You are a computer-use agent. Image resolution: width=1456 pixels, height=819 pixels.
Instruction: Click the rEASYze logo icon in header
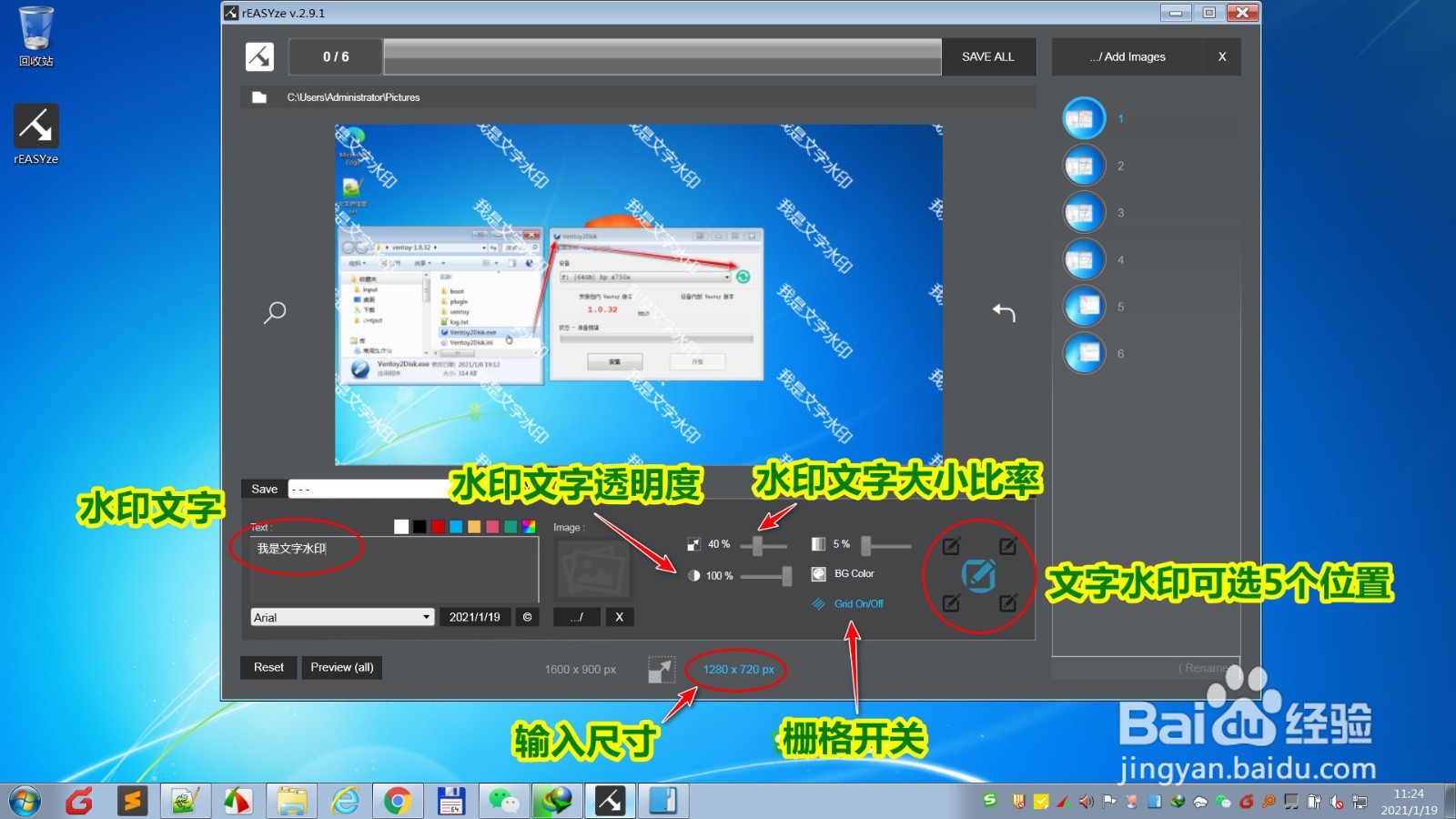pyautogui.click(x=259, y=56)
